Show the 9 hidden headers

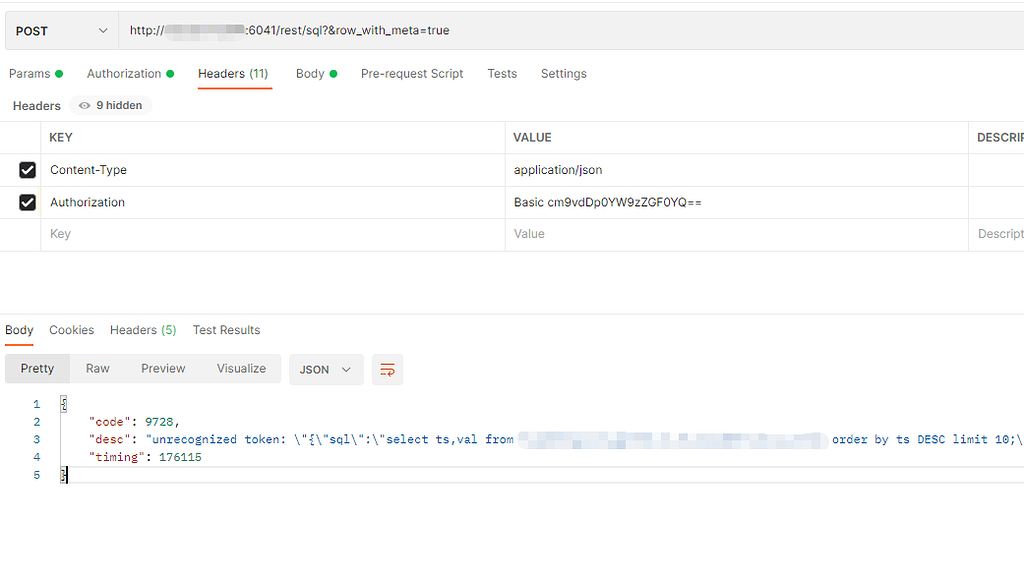point(111,105)
